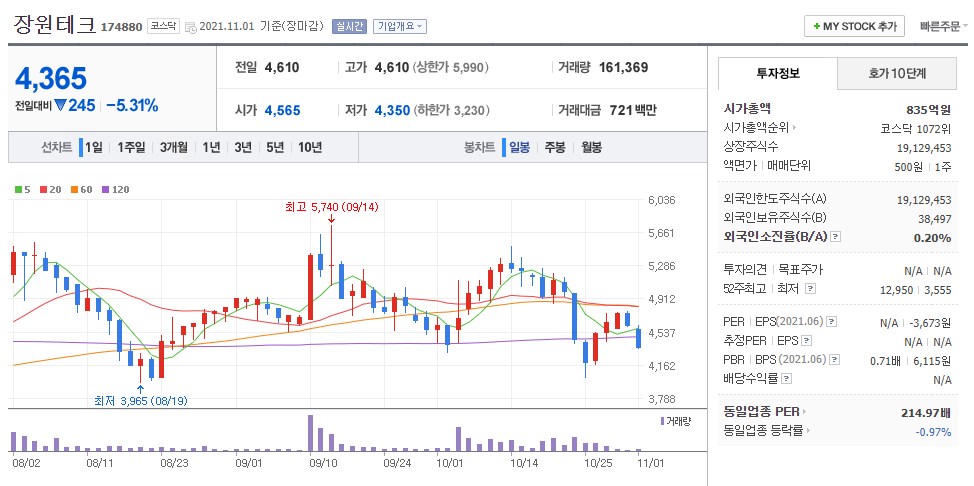Select the 월봉 candle chart
The image size is (974, 486).
pyautogui.click(x=591, y=148)
